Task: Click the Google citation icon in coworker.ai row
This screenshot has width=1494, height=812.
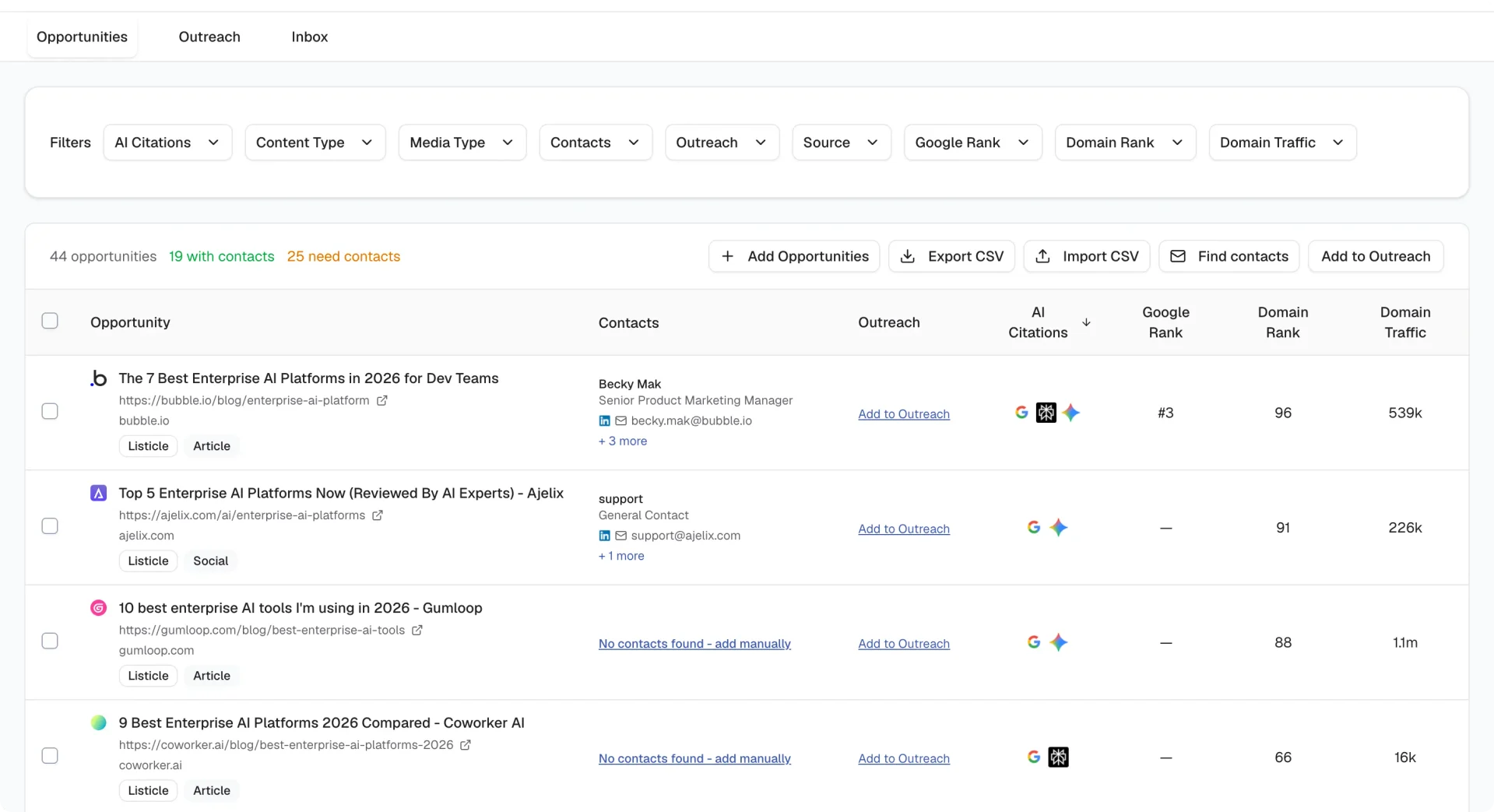Action: pyautogui.click(x=1034, y=758)
